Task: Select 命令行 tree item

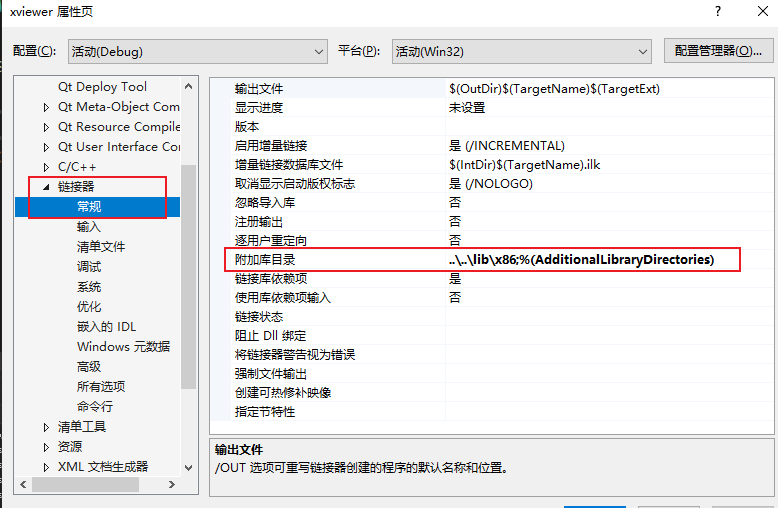Action: tap(95, 406)
